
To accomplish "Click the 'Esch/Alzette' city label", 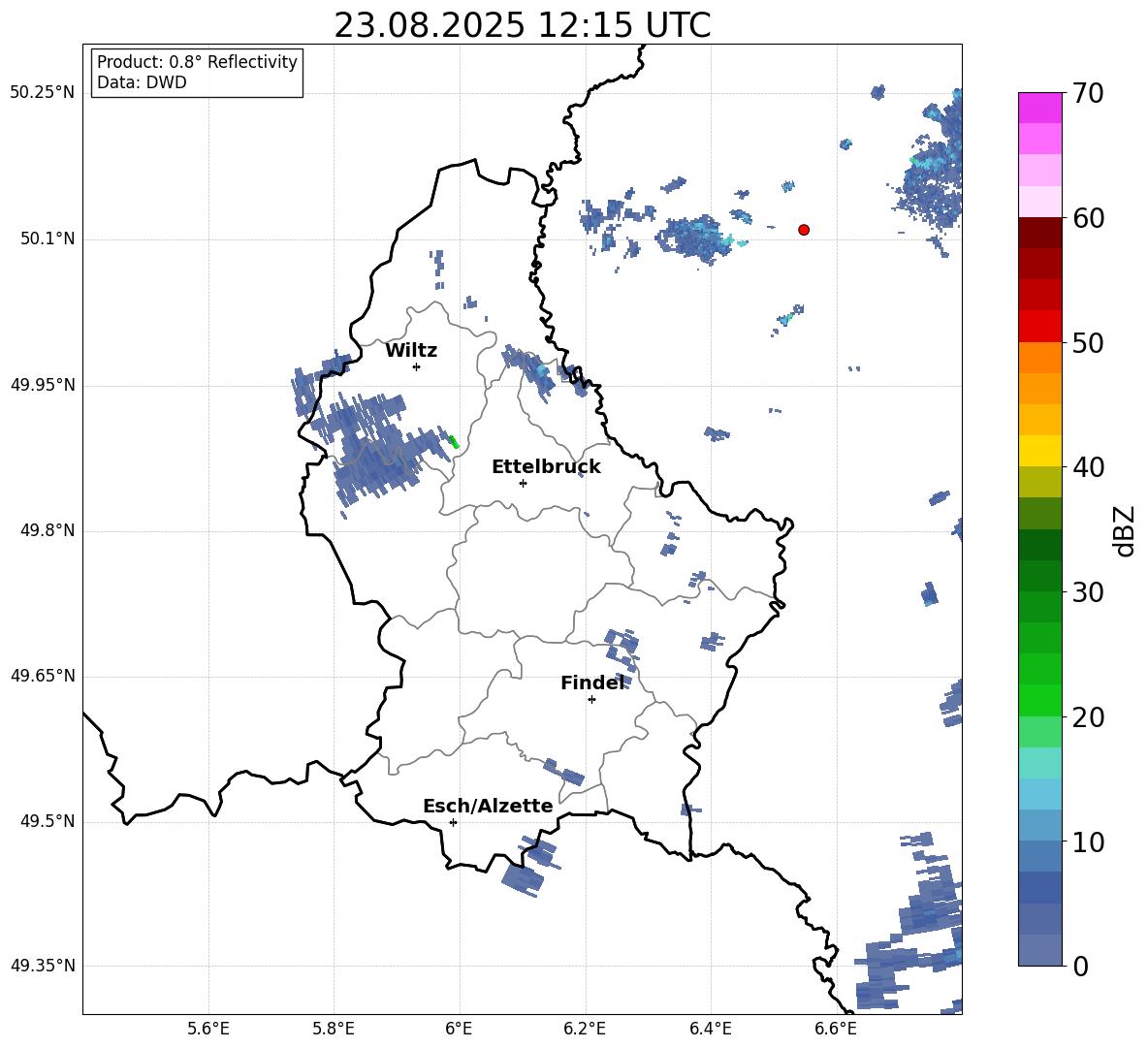I will click(x=488, y=806).
